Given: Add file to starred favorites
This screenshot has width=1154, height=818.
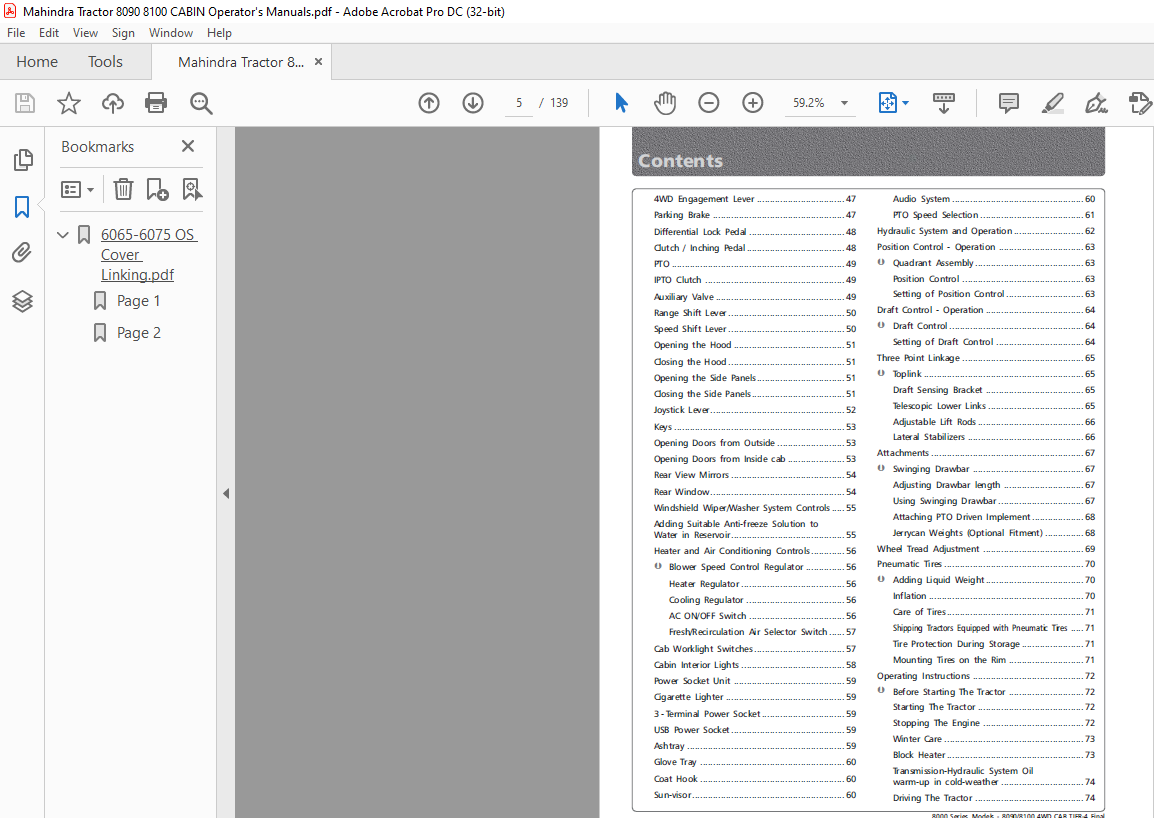Looking at the screenshot, I should 68,103.
